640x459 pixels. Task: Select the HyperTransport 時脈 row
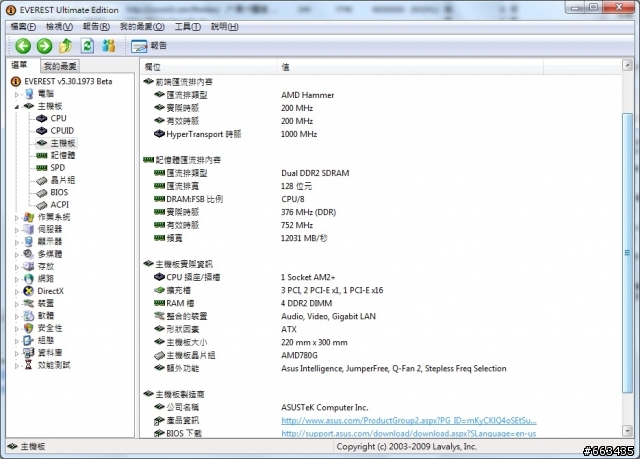point(204,134)
